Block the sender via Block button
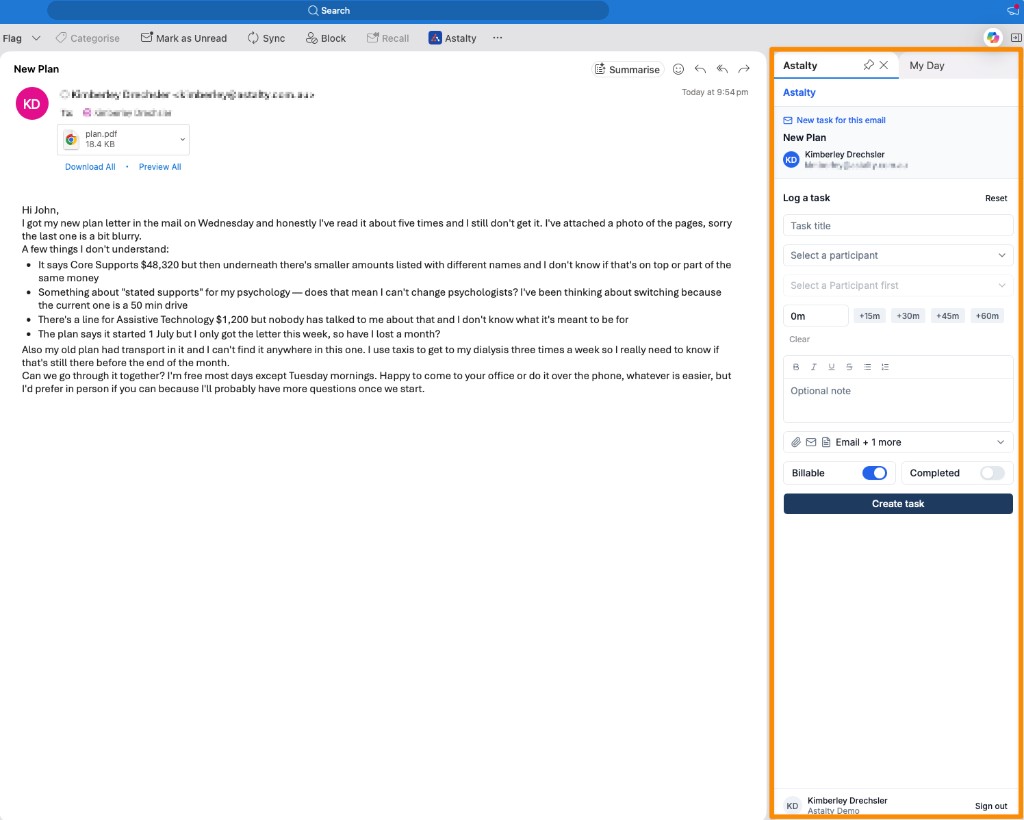This screenshot has width=1024, height=820. (325, 38)
